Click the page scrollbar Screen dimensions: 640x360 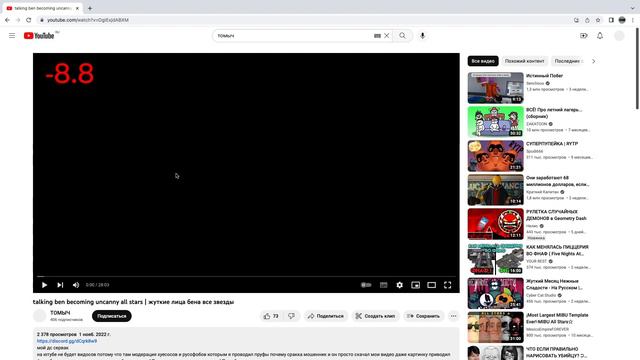(x=637, y=69)
